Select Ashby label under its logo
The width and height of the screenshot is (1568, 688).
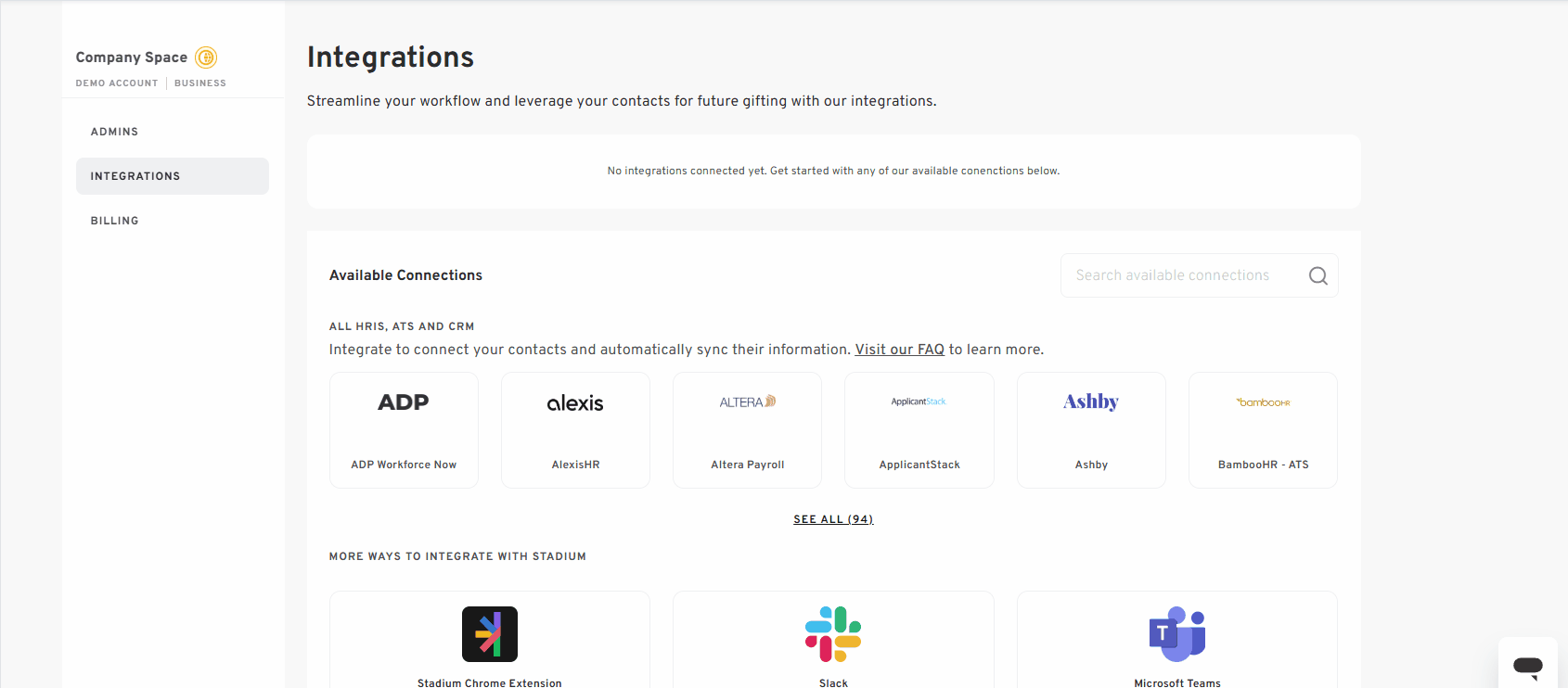(1091, 465)
